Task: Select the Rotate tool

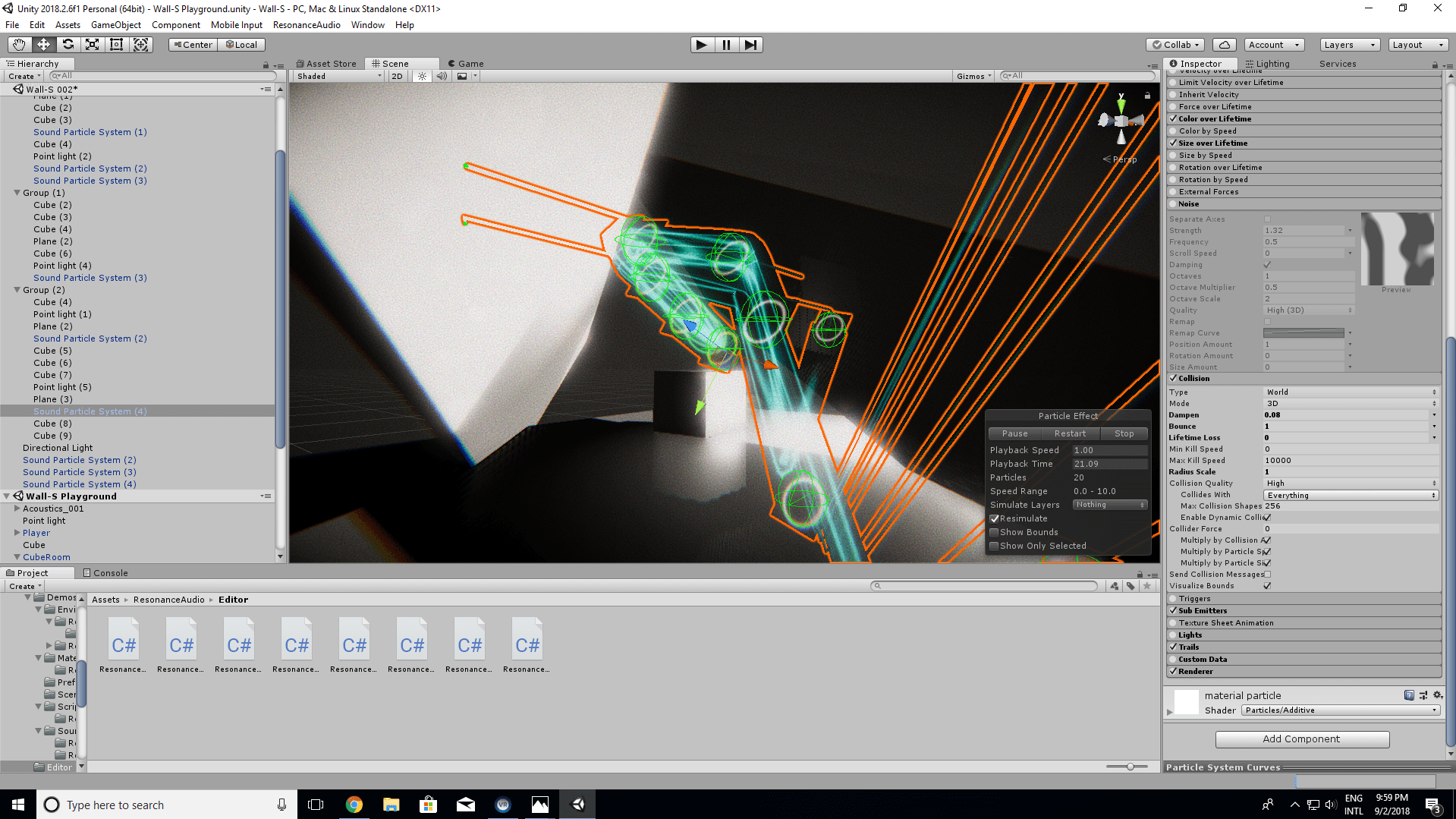Action: 68,45
